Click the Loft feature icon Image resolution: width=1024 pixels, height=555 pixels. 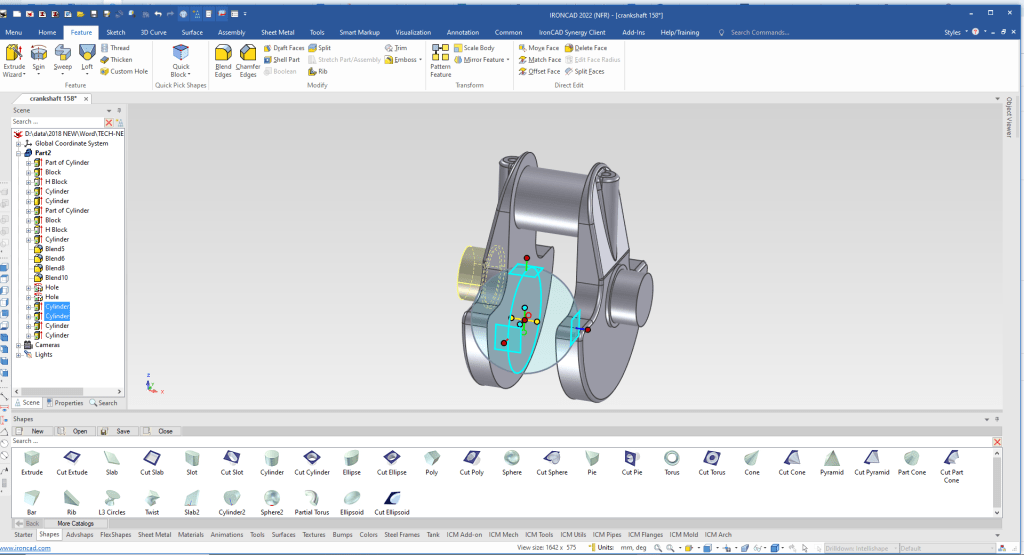click(87, 56)
